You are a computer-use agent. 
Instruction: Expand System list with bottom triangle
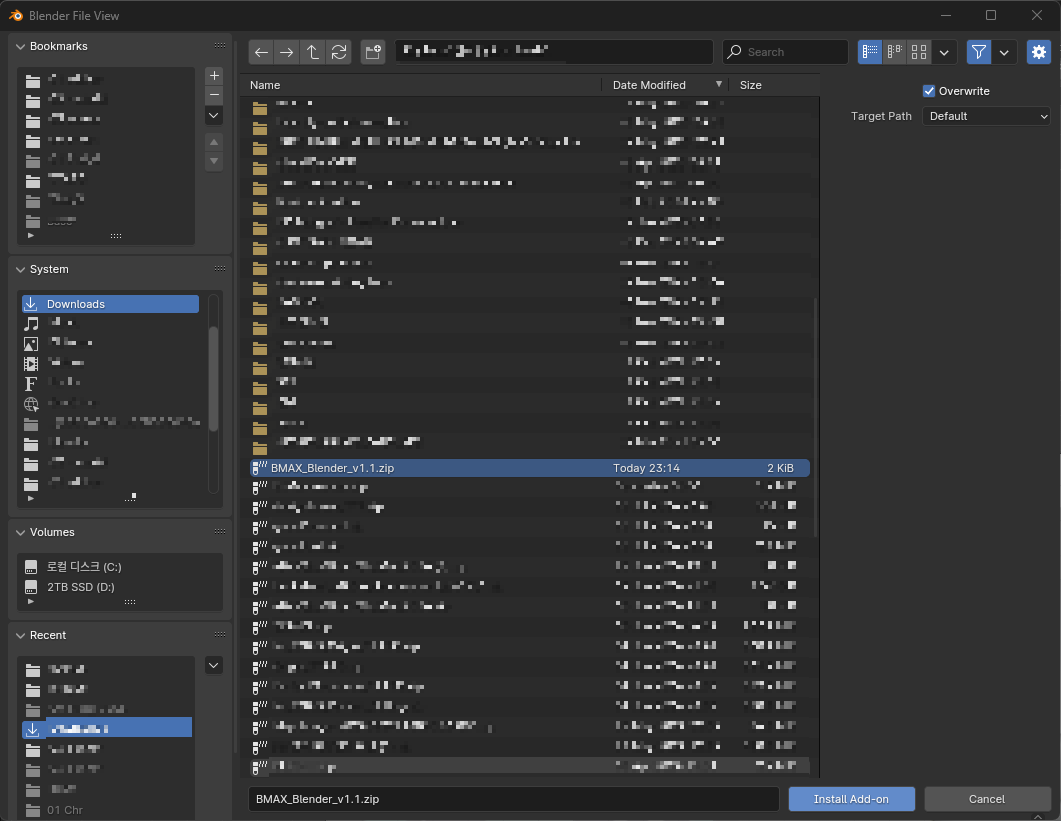pyautogui.click(x=30, y=498)
